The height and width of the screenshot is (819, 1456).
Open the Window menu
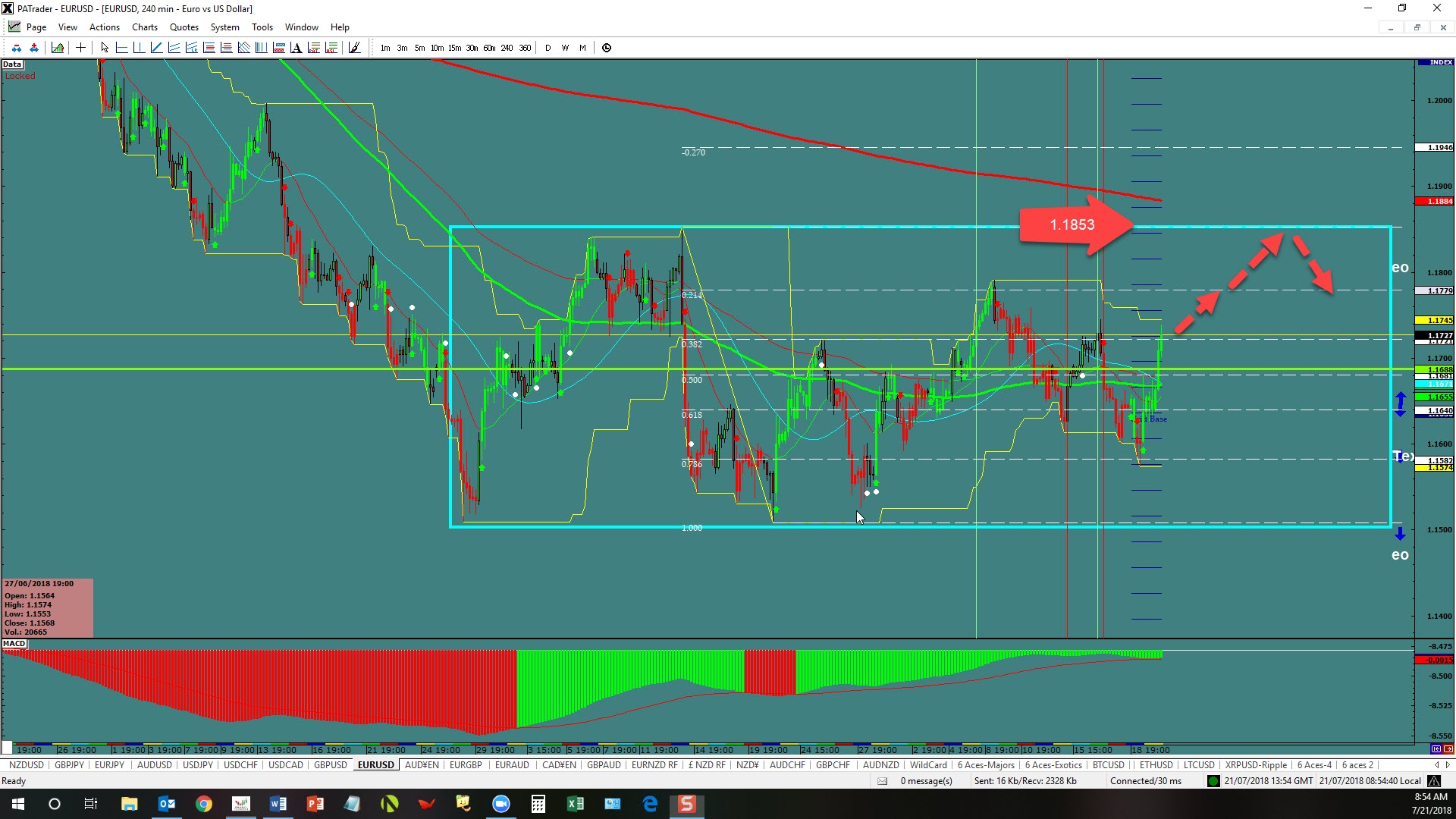coord(302,27)
